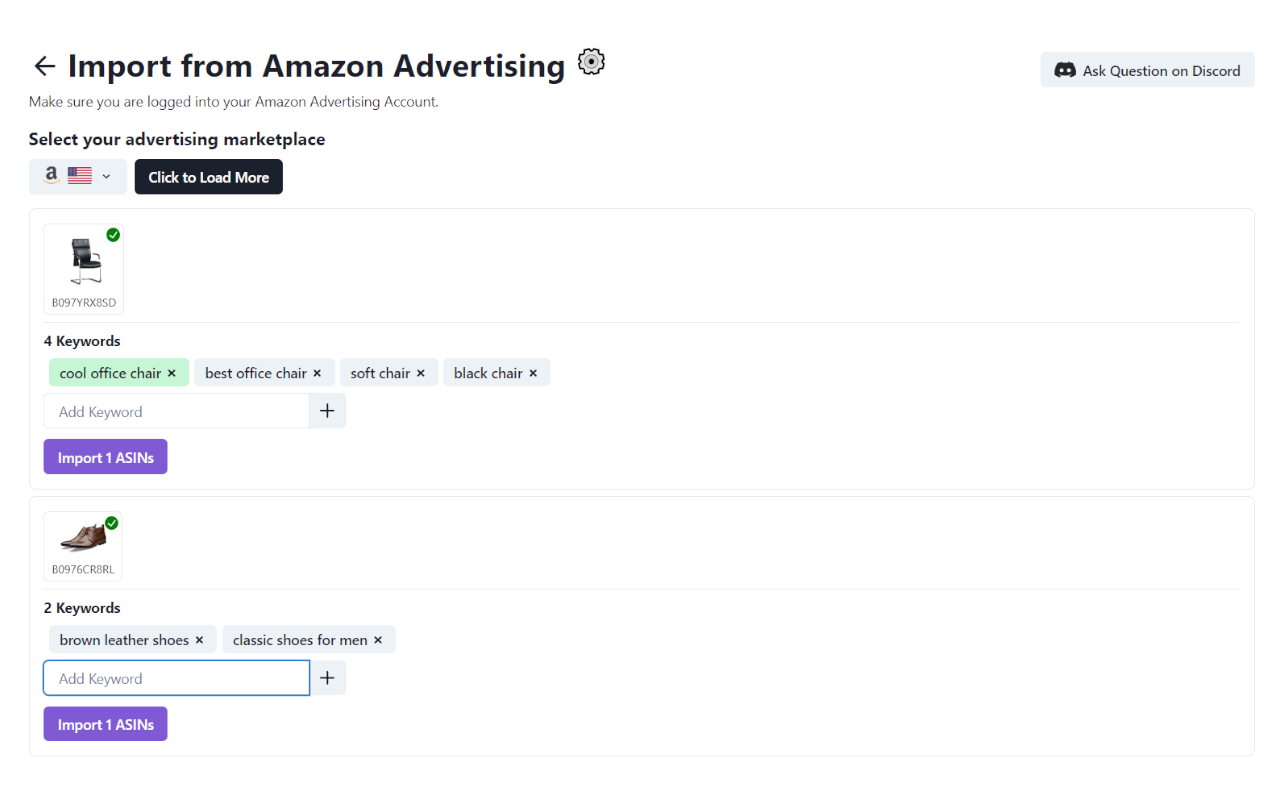Image resolution: width=1280 pixels, height=800 pixels.
Task: Click the plus icon to add a shoes keyword
Action: coord(327,677)
